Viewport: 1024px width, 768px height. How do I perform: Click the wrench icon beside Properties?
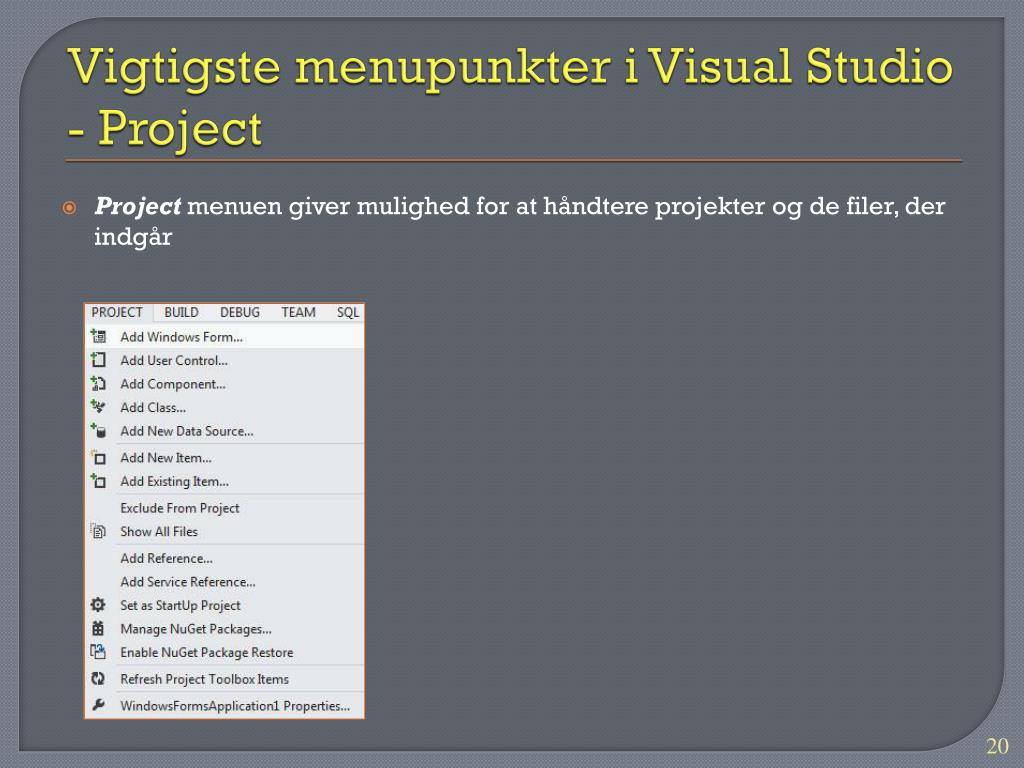[x=98, y=705]
